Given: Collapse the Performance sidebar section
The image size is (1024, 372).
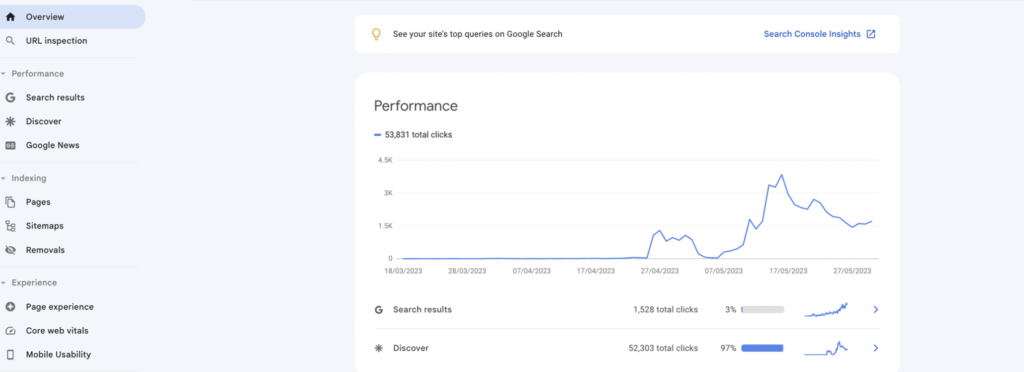Looking at the screenshot, I should coord(3,74).
